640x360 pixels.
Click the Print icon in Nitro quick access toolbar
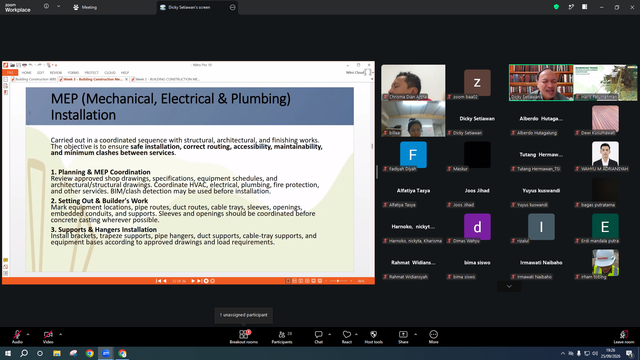pos(24,65)
